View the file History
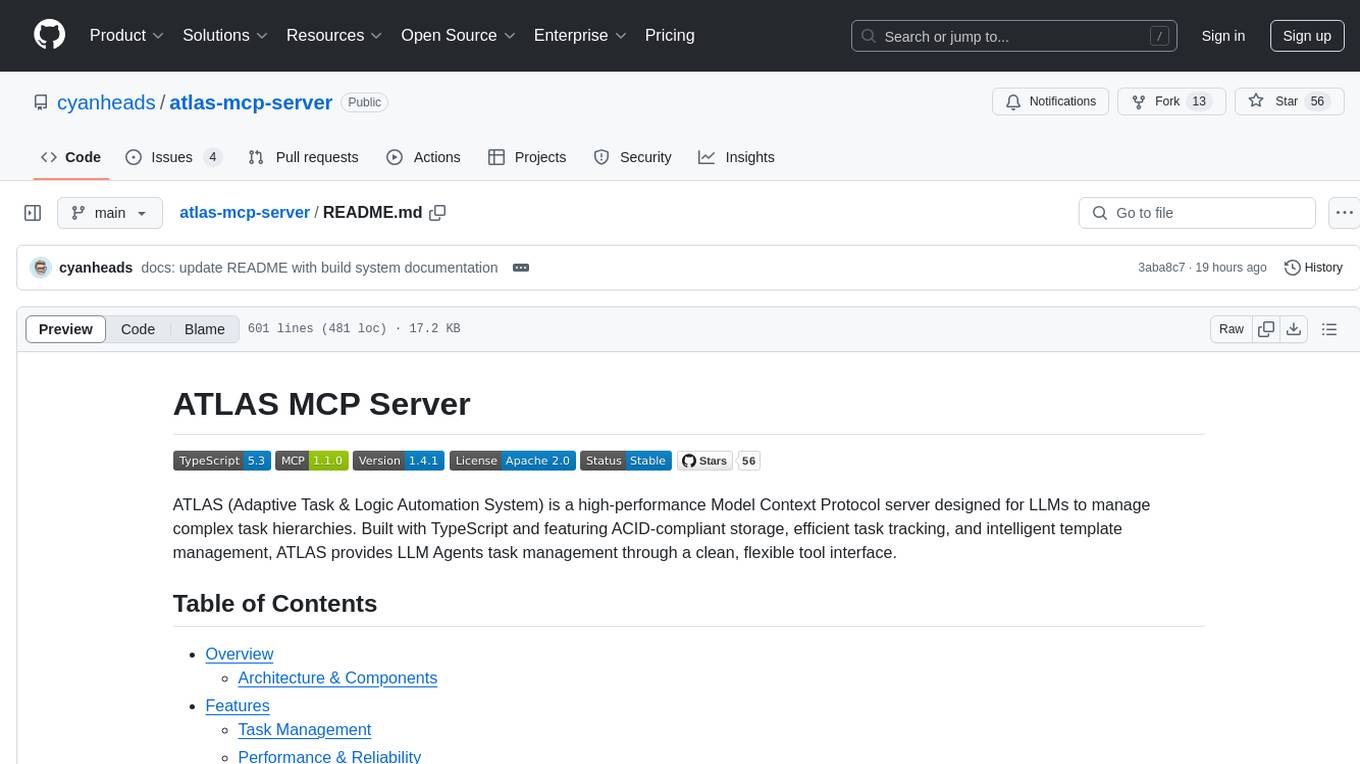The width and height of the screenshot is (1360, 764). tap(1313, 267)
